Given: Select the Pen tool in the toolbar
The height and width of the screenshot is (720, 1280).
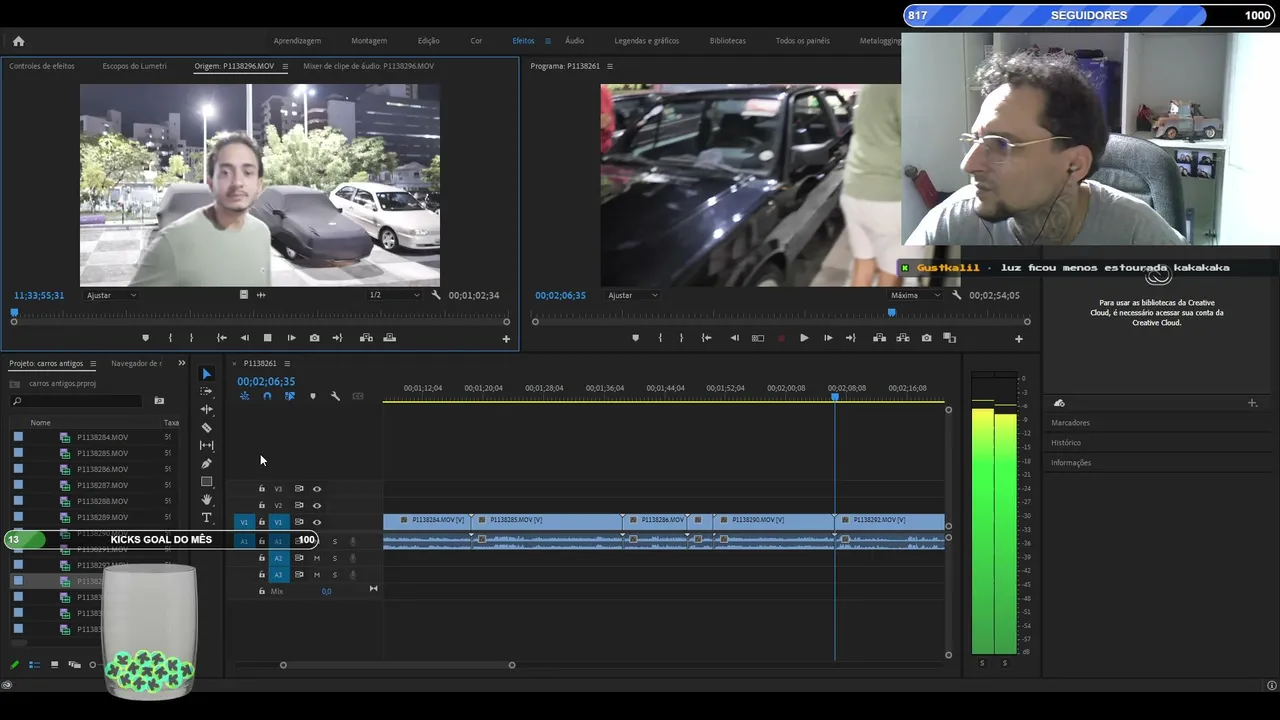Looking at the screenshot, I should click(x=207, y=463).
